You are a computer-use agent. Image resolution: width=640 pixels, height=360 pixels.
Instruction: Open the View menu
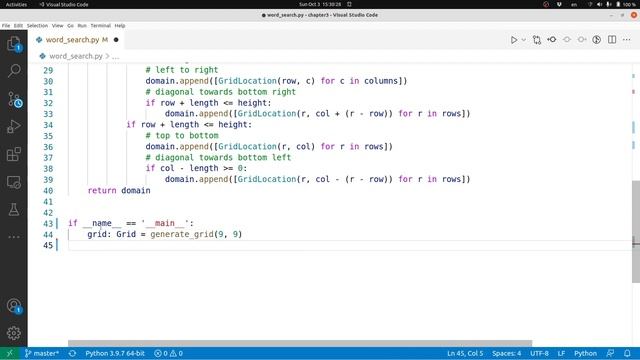point(58,25)
